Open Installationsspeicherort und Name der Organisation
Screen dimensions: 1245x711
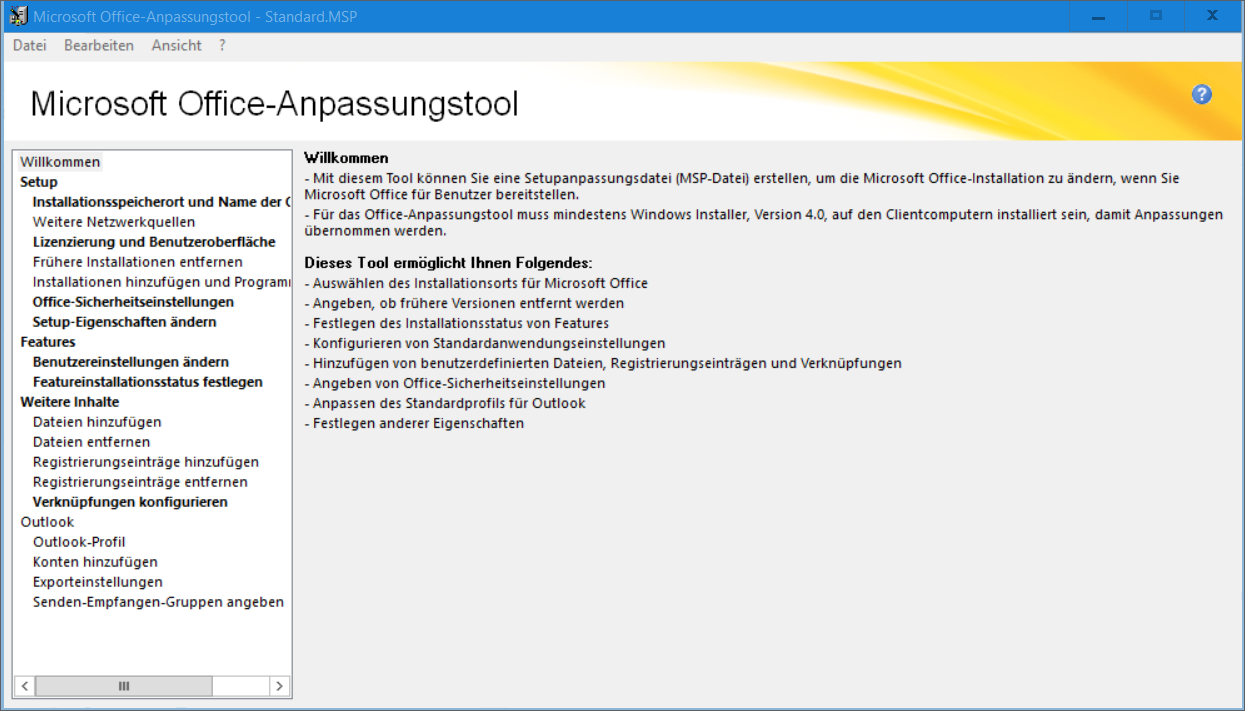162,202
